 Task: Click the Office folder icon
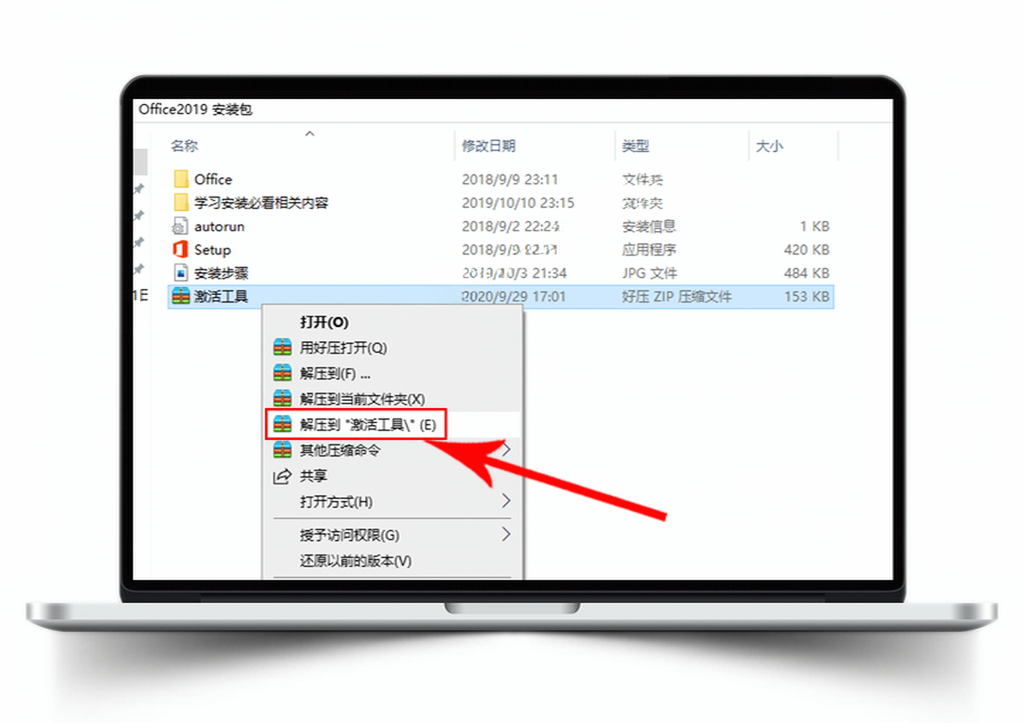coord(181,179)
